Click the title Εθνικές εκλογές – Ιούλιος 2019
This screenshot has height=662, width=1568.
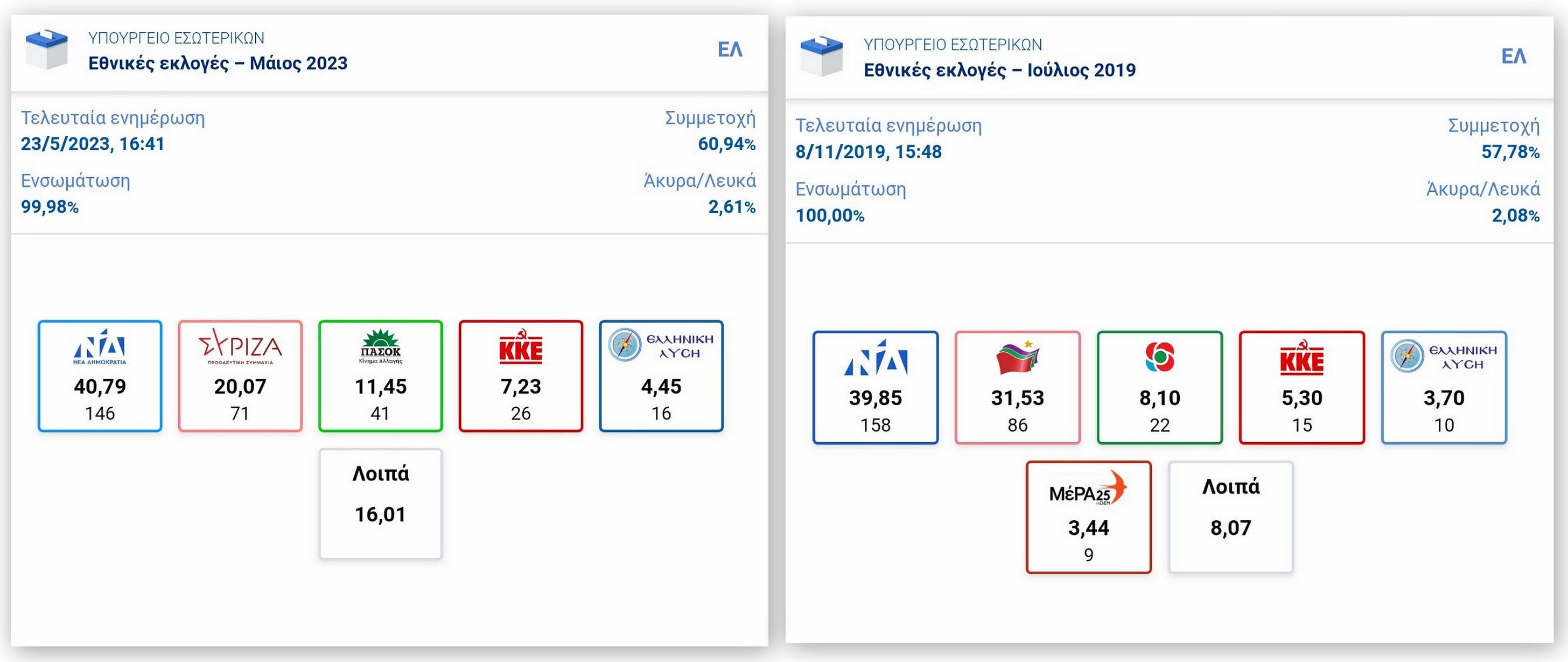[x=999, y=70]
